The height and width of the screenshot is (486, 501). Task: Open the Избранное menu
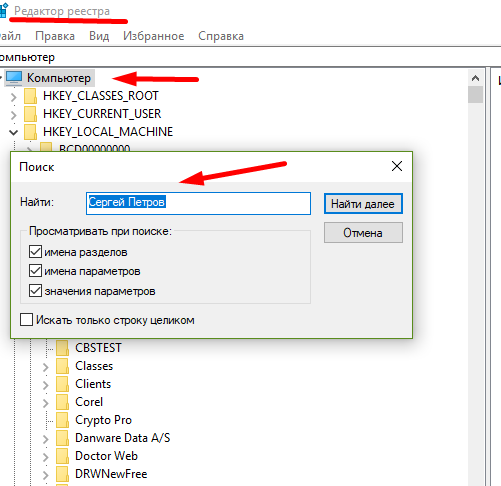coord(154,36)
